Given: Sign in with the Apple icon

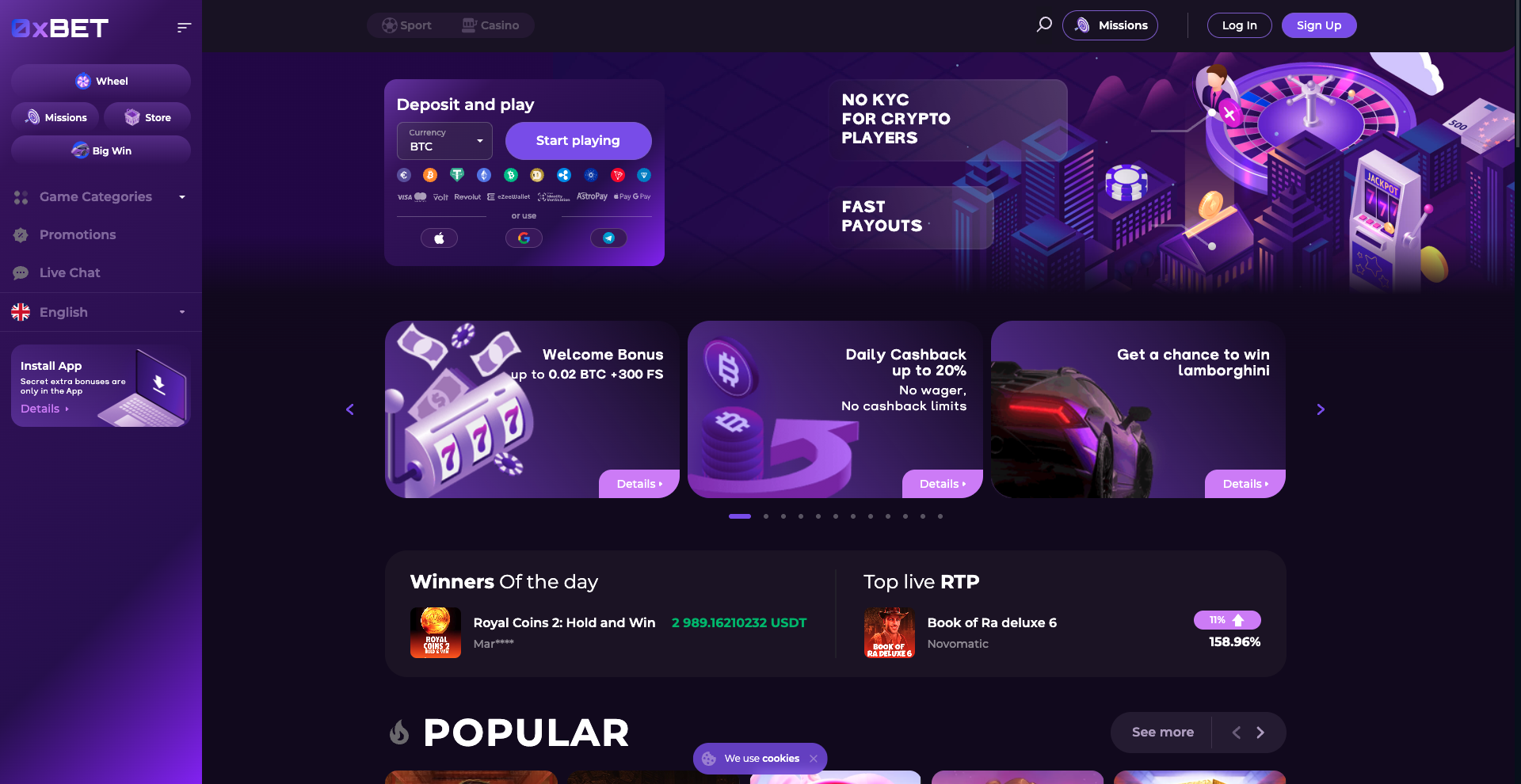Looking at the screenshot, I should tap(439, 238).
